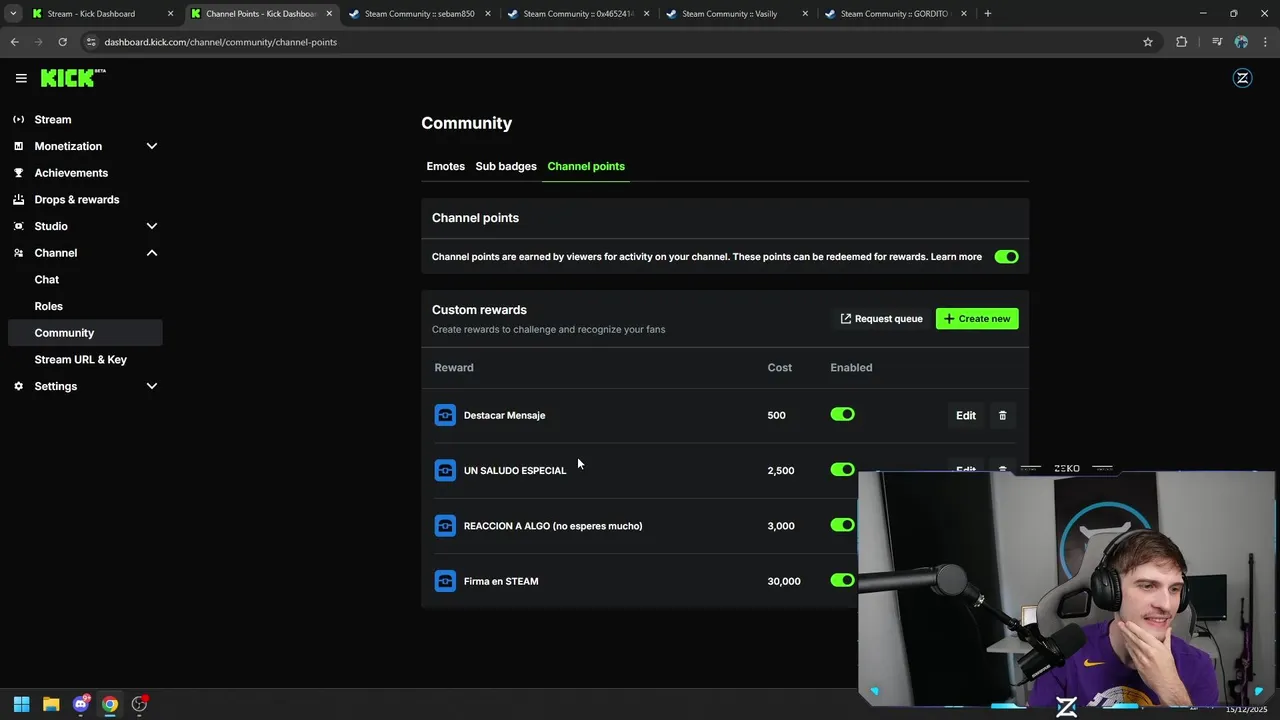This screenshot has width=1280, height=720.
Task: Disable the UN SALUDO ESPECIAL reward
Action: [842, 470]
